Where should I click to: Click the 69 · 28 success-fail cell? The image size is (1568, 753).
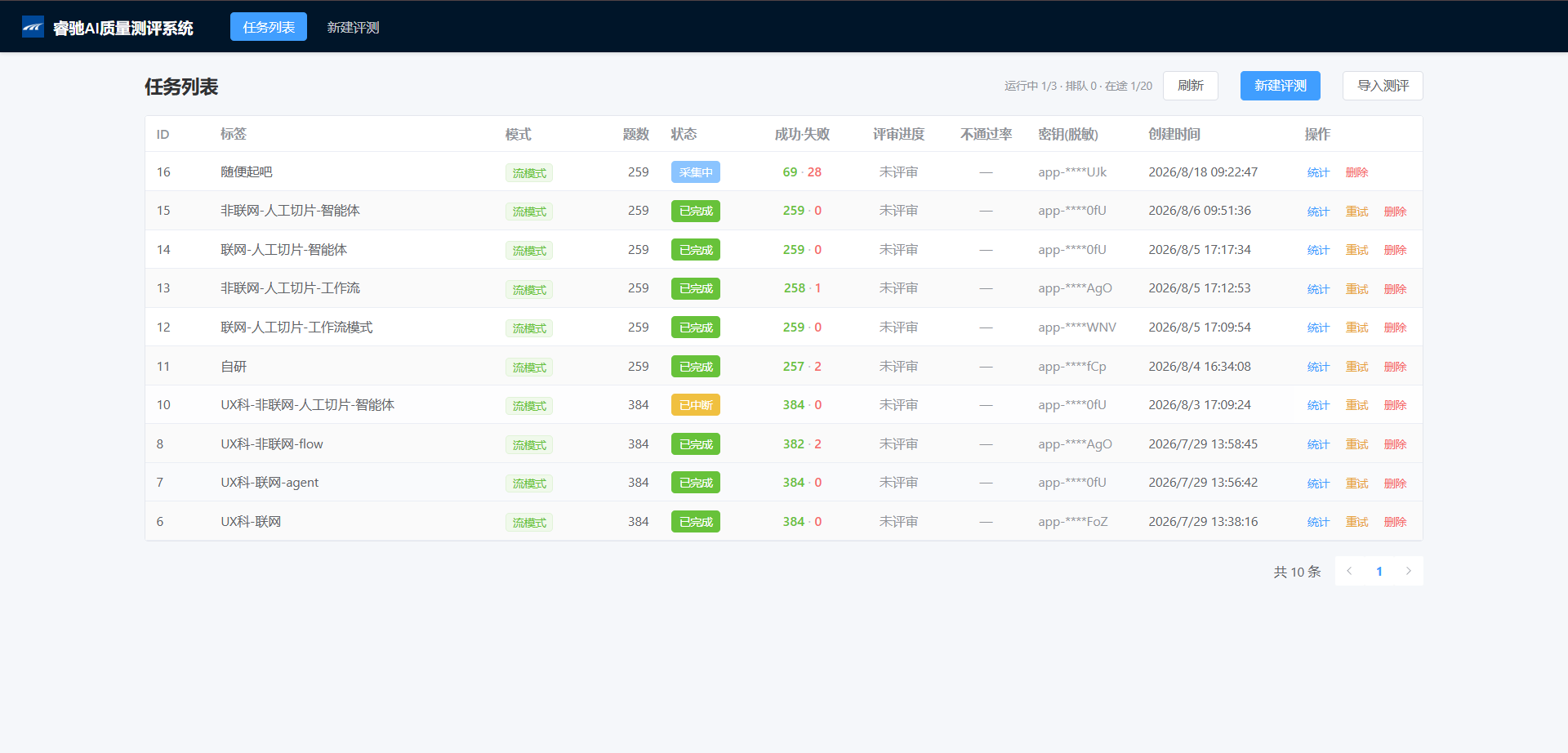click(802, 172)
